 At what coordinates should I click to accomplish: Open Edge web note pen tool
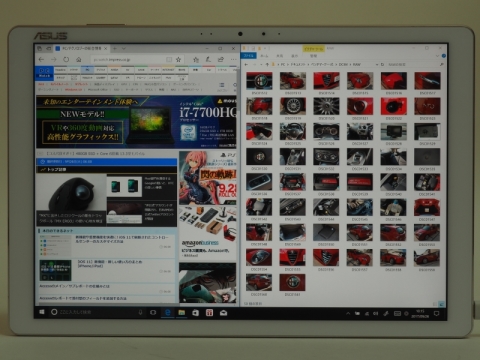[x=208, y=59]
